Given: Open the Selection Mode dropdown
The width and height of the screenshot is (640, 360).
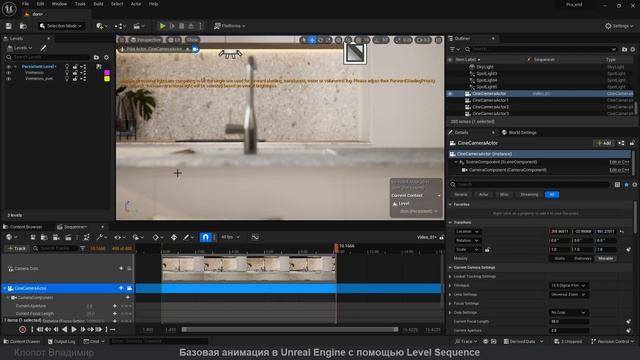Looking at the screenshot, I should [x=61, y=26].
